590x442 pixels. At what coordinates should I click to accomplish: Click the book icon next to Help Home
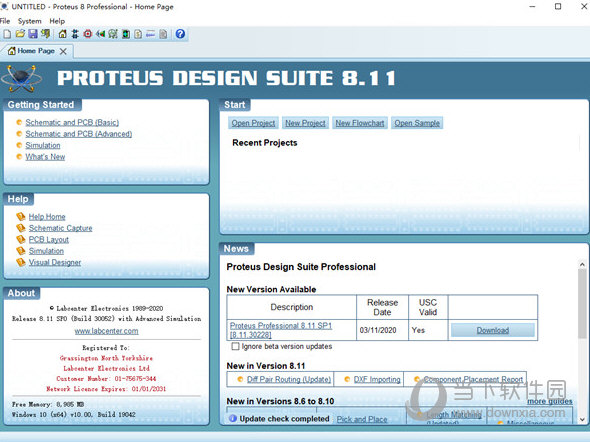click(21, 217)
